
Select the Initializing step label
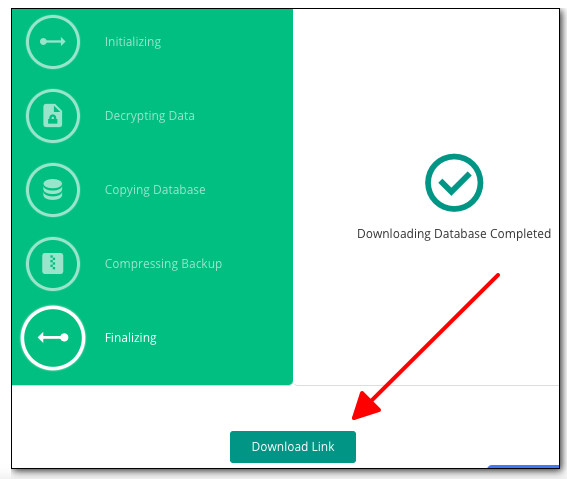pyautogui.click(x=133, y=42)
